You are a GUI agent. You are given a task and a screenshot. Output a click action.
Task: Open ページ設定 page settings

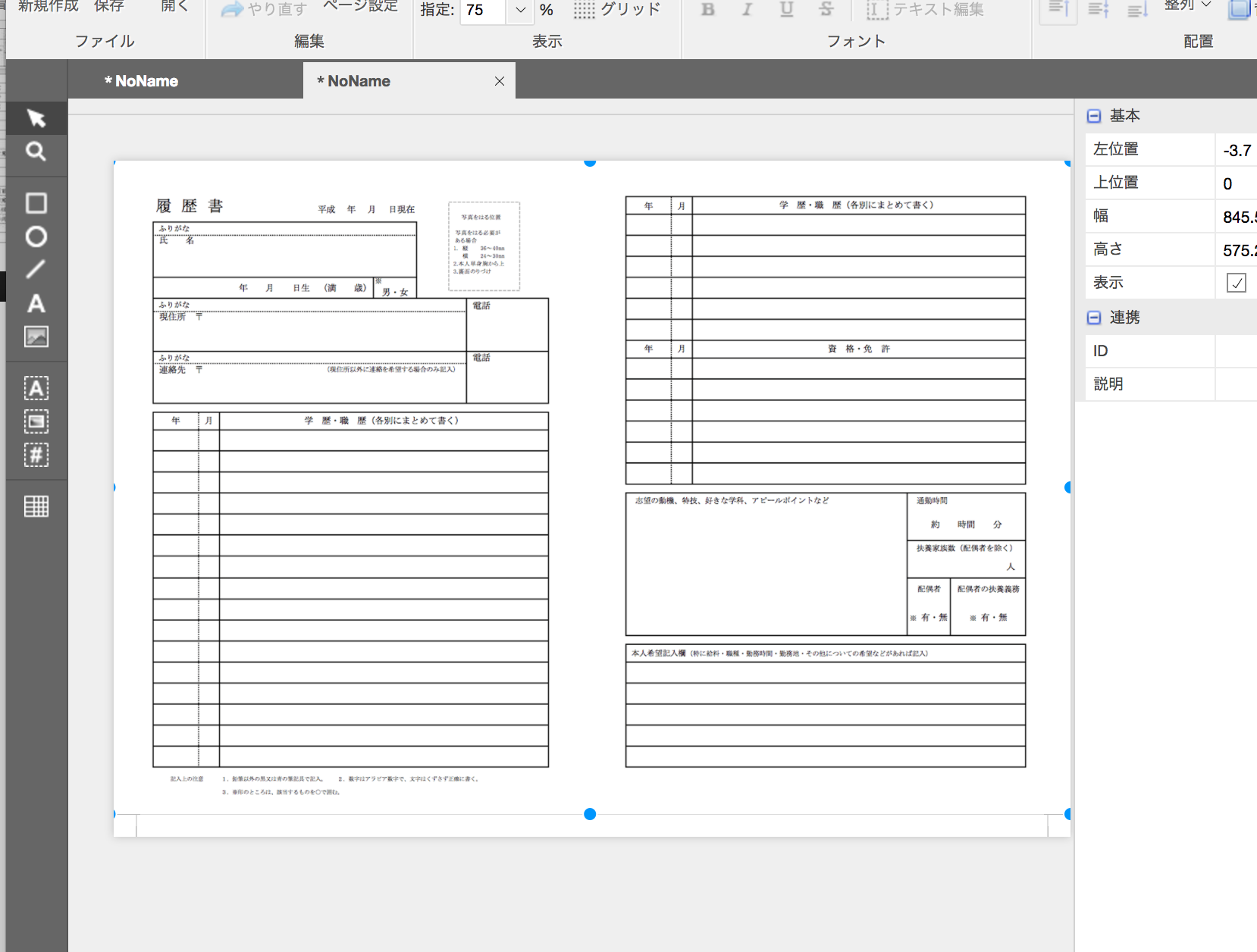coord(360,6)
